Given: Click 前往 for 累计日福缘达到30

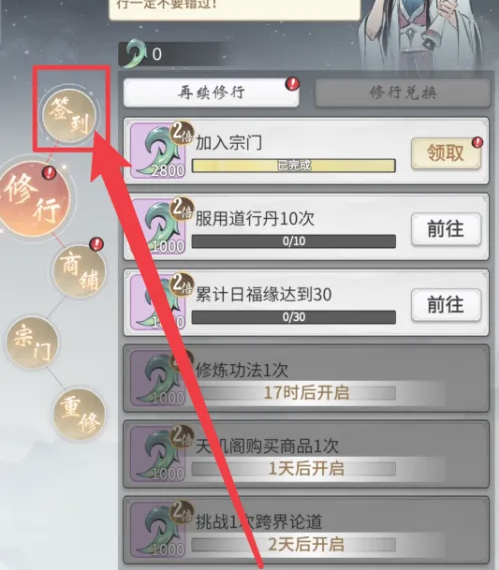Looking at the screenshot, I should coord(446,305).
